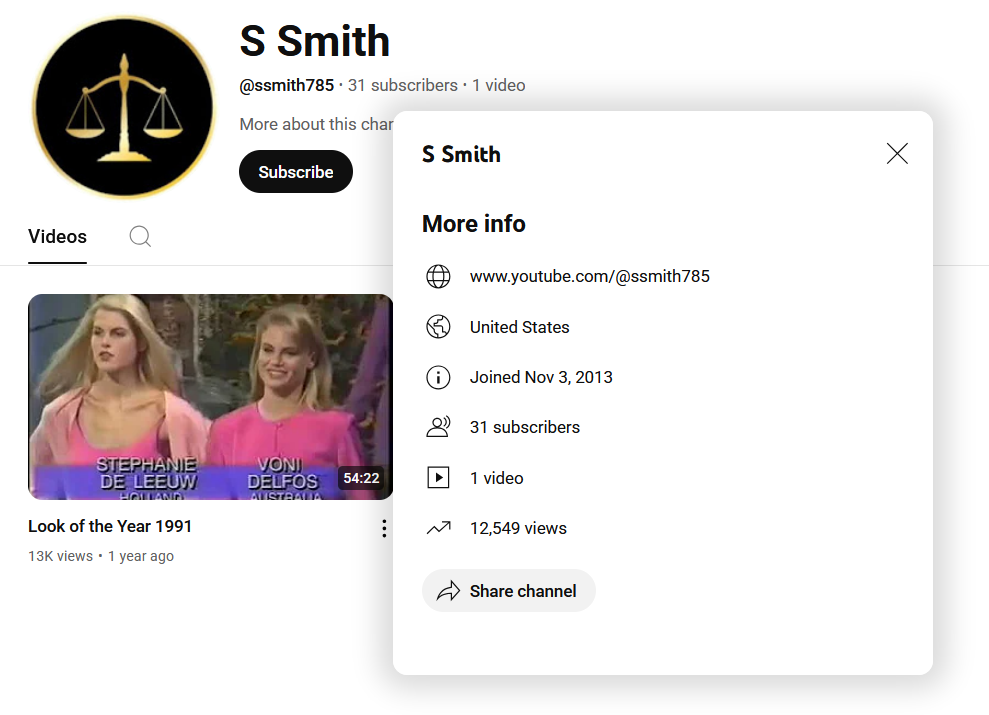Click the S Smith channel name heading
Viewport: 989px width, 715px height.
315,42
